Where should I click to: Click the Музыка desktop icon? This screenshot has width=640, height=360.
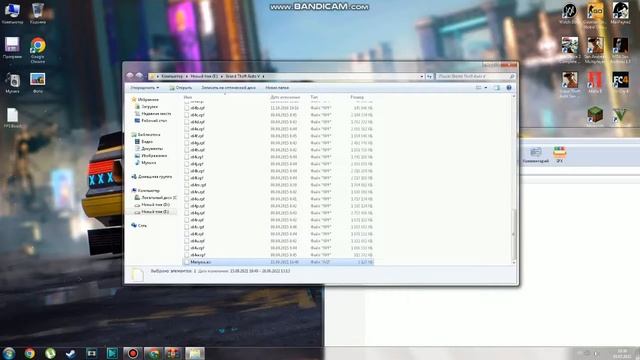point(12,83)
